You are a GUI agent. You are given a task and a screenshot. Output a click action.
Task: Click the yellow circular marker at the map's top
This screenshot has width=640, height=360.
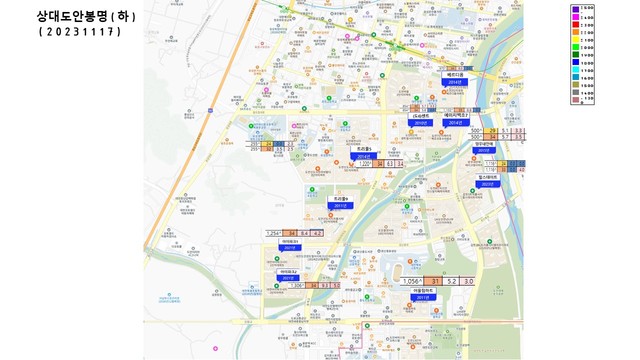point(350,20)
